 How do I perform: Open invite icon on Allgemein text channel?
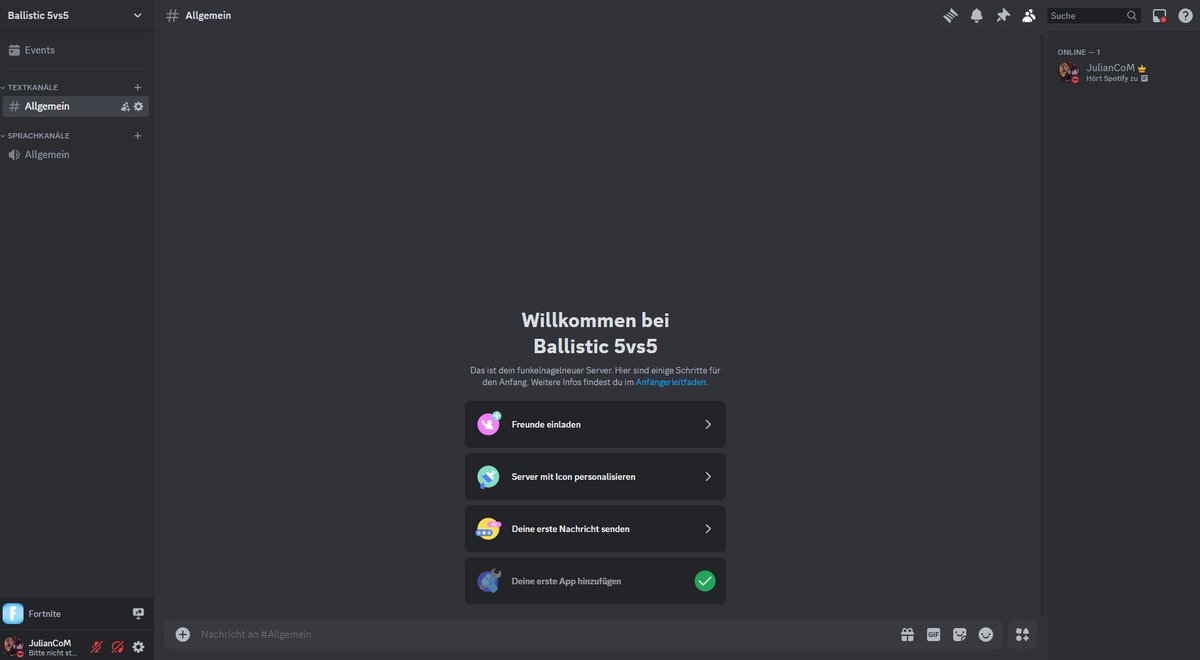coord(125,106)
